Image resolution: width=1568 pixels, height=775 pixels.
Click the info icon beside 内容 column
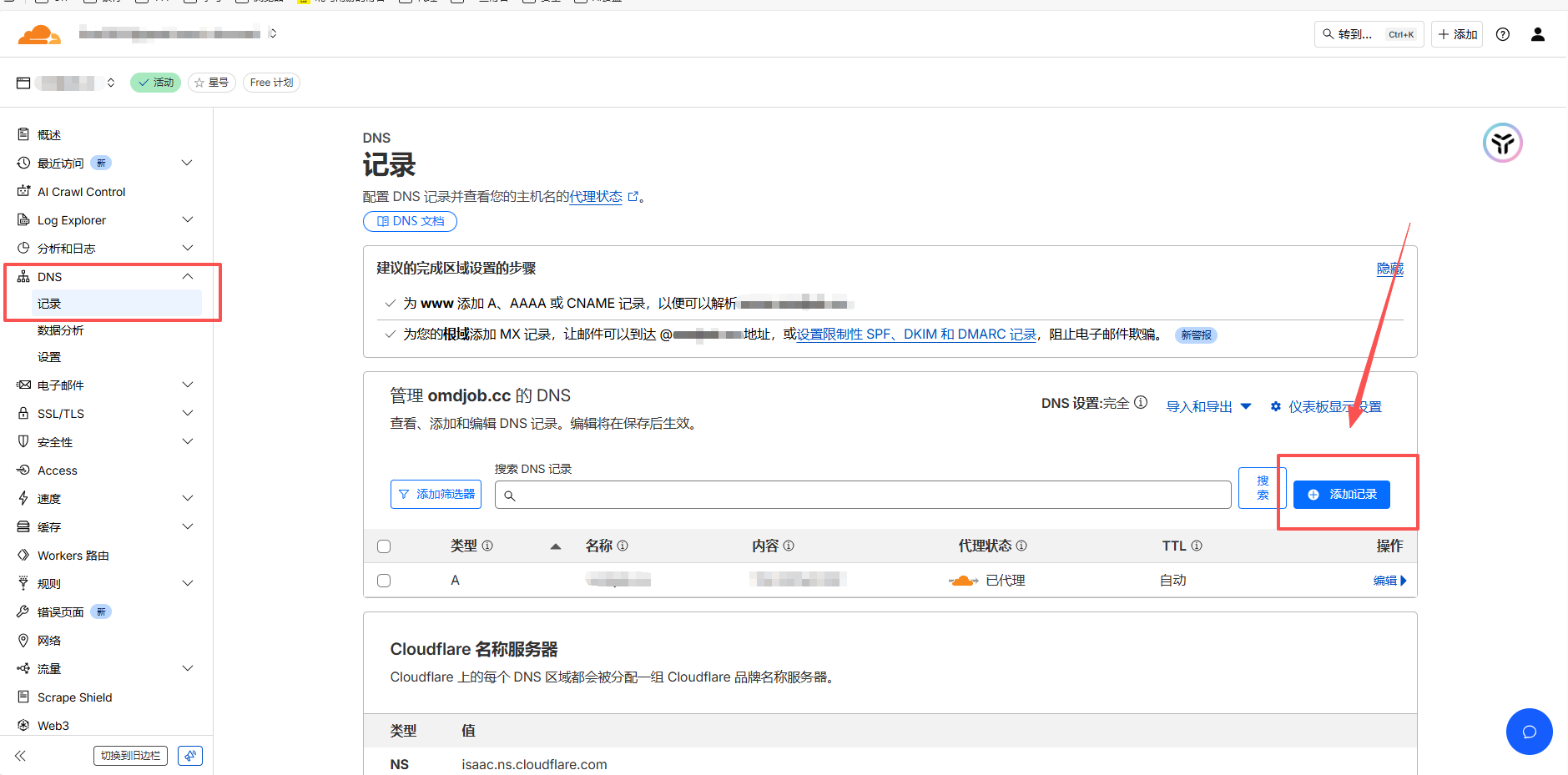click(x=789, y=546)
